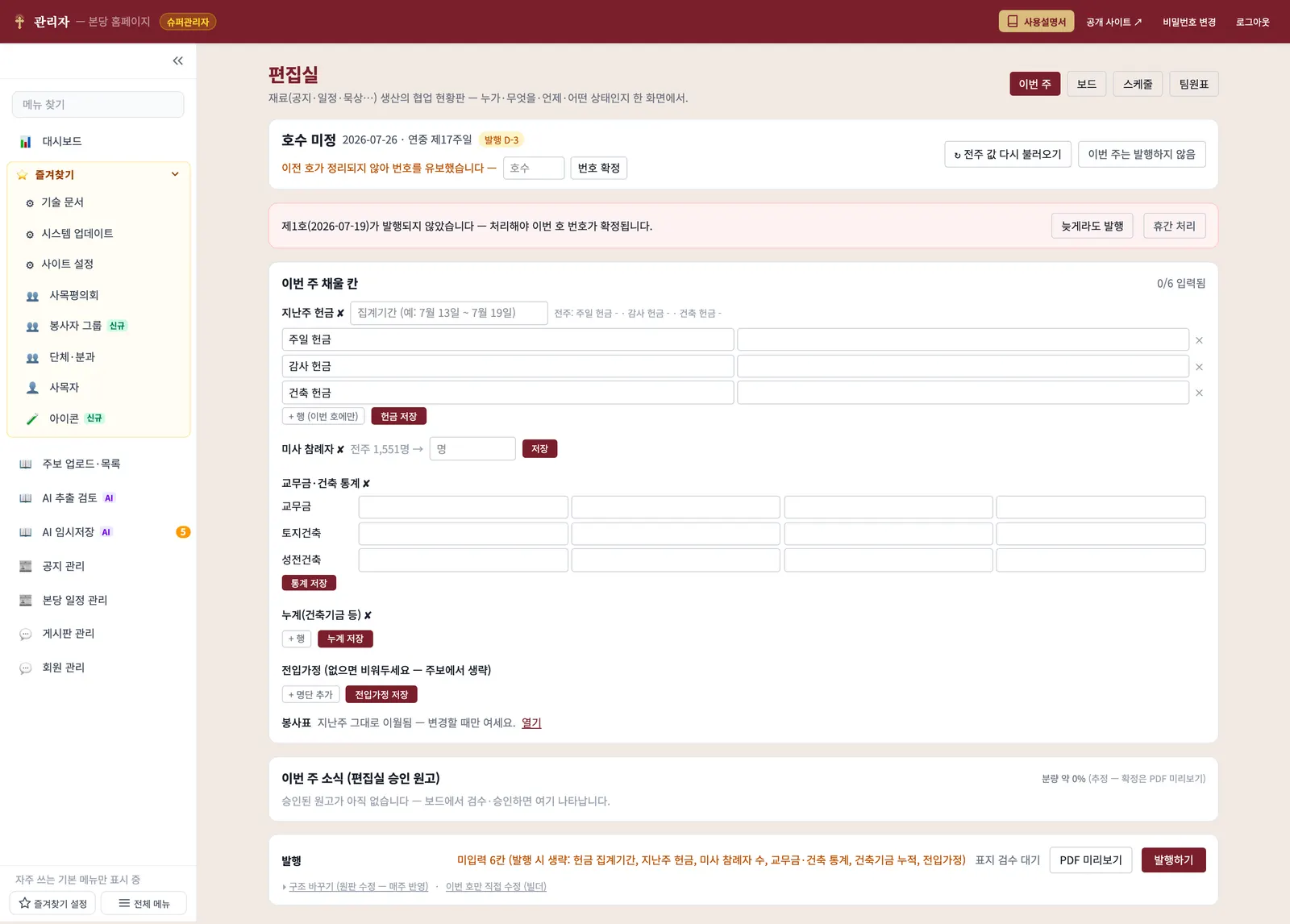Image resolution: width=1290 pixels, height=924 pixels.
Task: Focus the first 교무금 statistics field
Action: coord(463,507)
